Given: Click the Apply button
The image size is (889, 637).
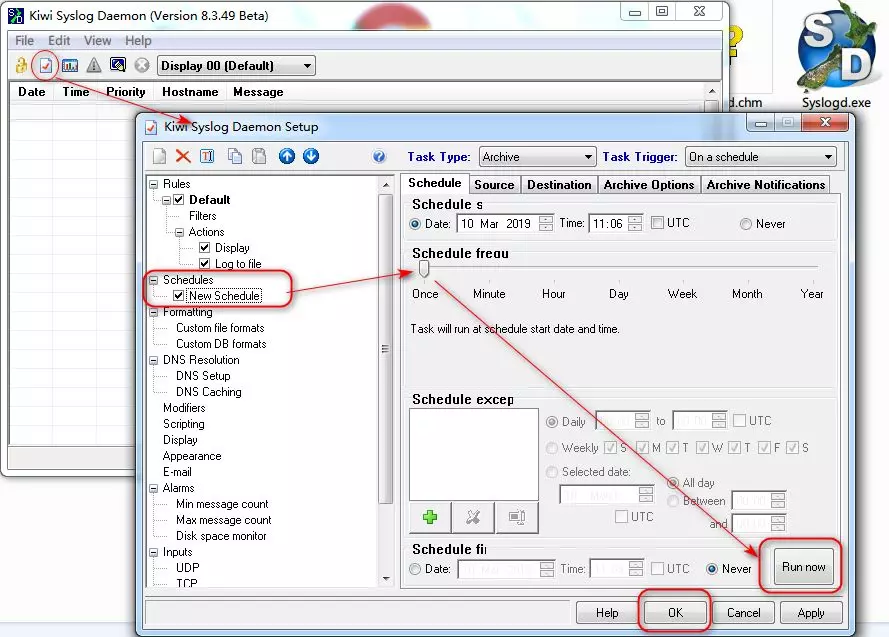Looking at the screenshot, I should tap(811, 613).
